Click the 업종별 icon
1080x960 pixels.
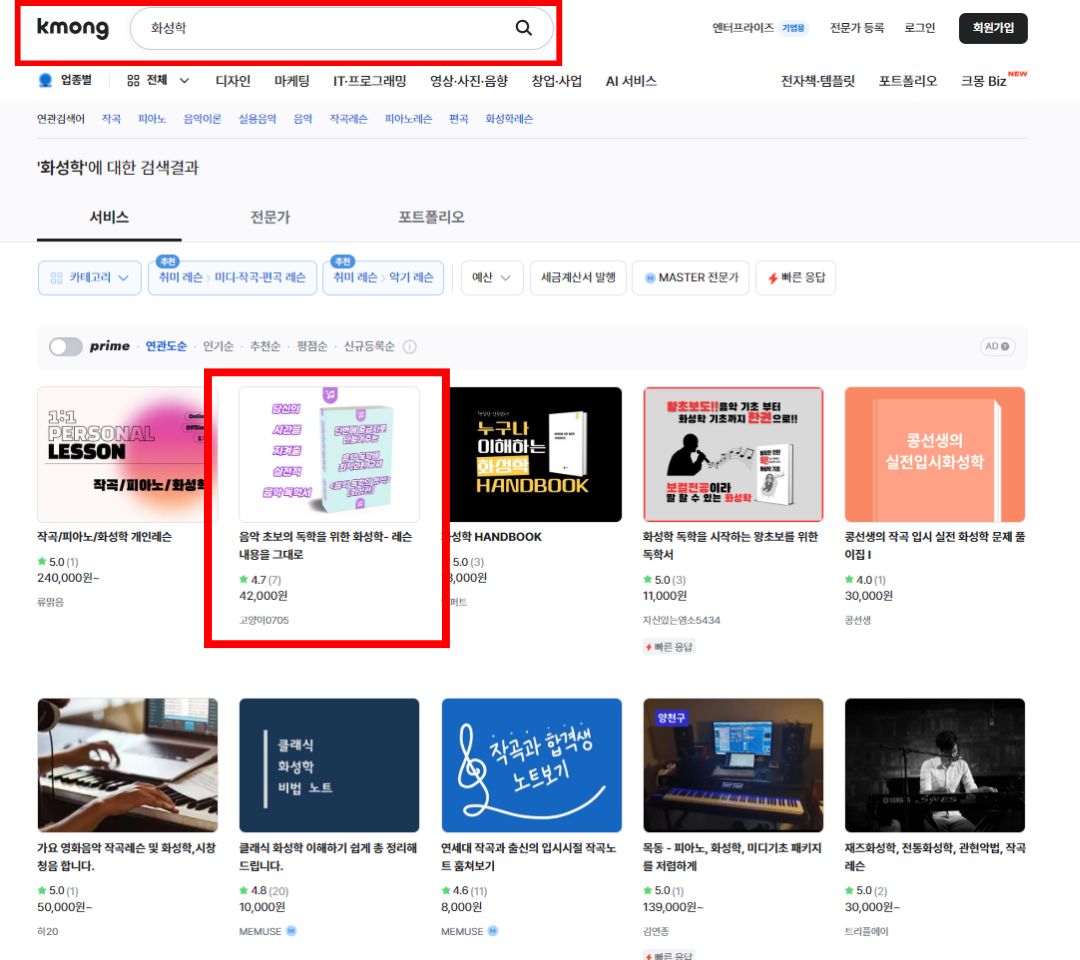click(45, 81)
